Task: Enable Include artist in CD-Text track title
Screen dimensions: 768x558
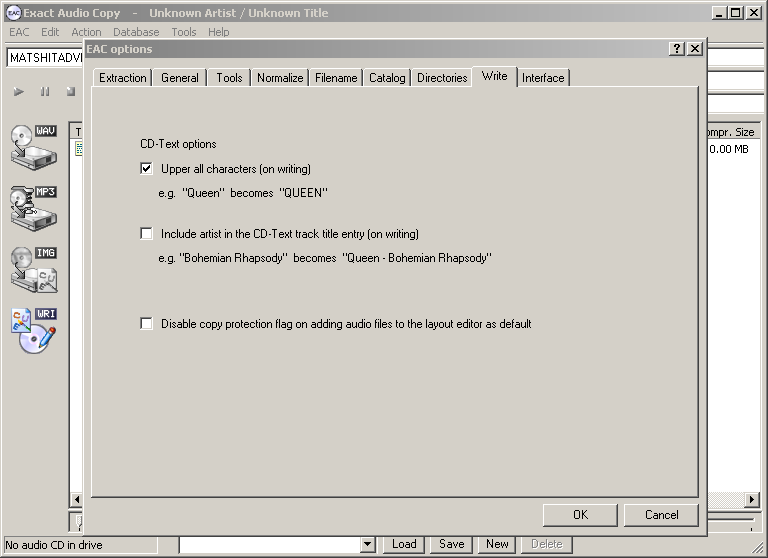Action: (x=146, y=233)
